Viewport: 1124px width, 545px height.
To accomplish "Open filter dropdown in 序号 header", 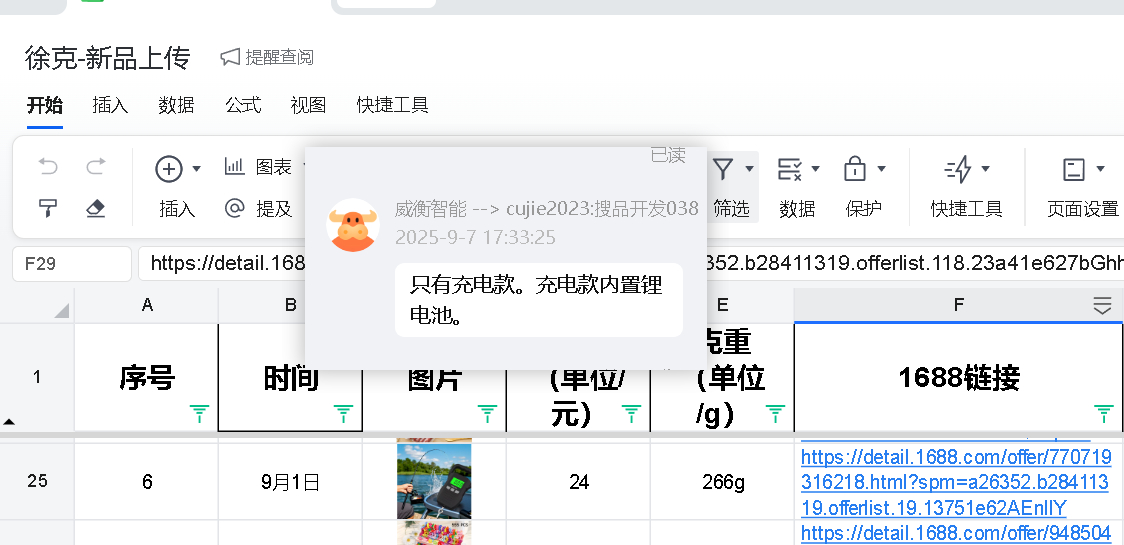I will pos(199,412).
